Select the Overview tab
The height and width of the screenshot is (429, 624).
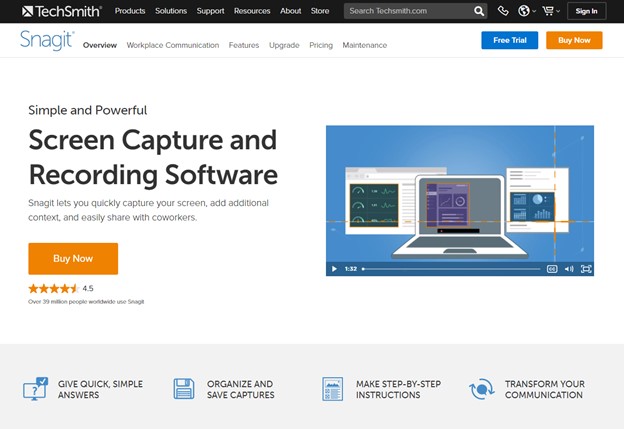[x=100, y=45]
